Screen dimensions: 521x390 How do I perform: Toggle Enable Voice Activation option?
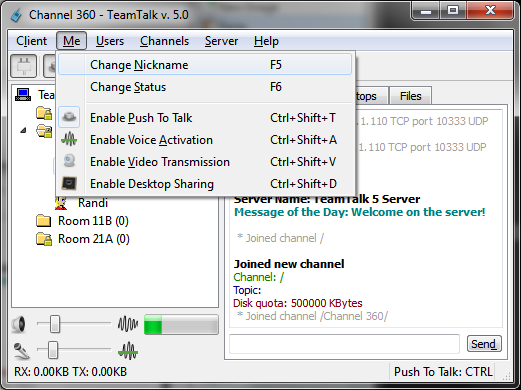click(x=205, y=140)
